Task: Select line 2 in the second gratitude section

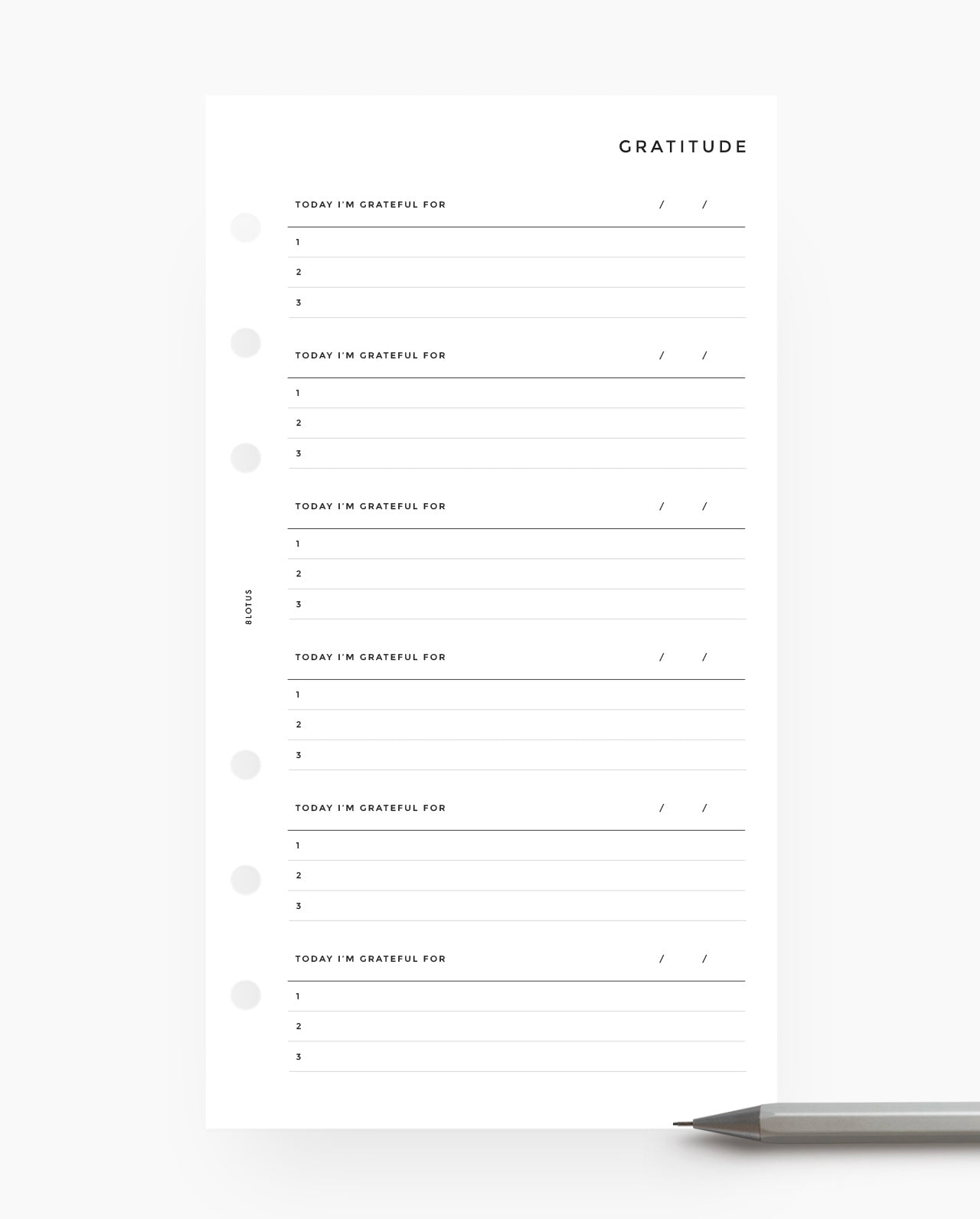Action: [517, 423]
